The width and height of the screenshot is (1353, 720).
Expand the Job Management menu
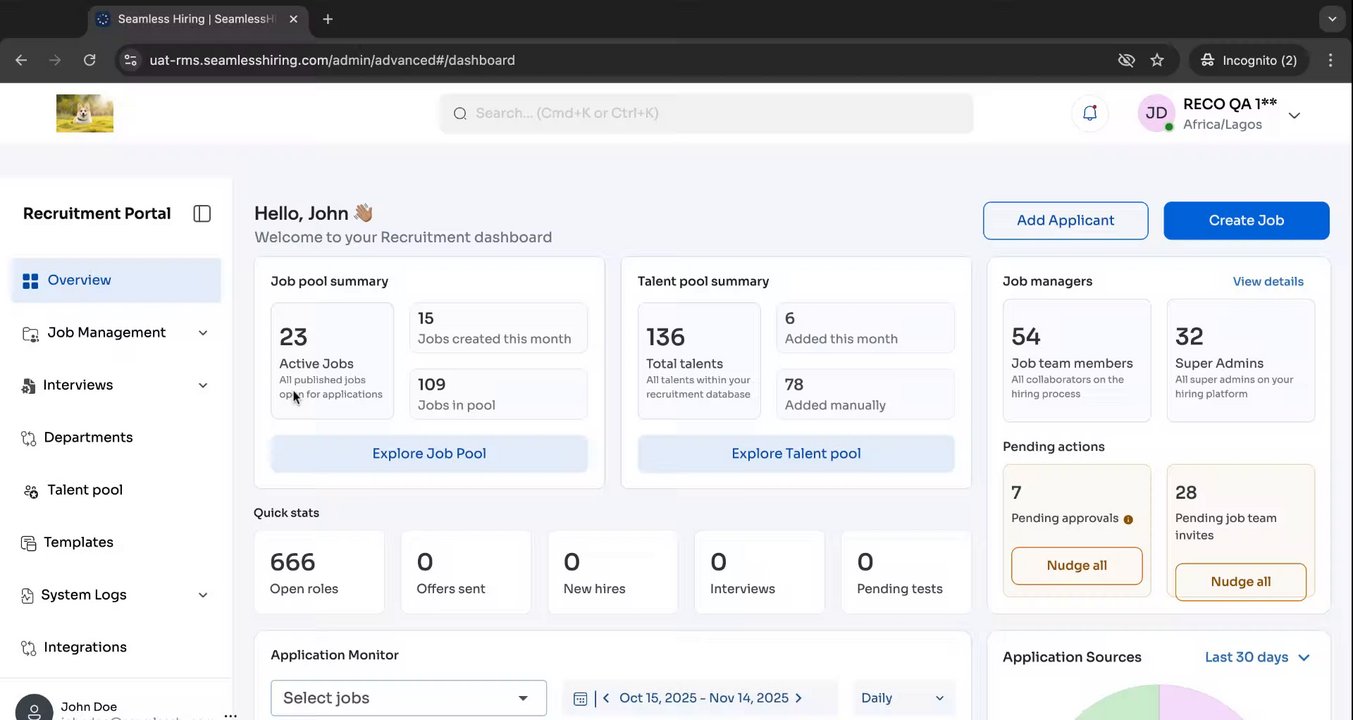[203, 333]
